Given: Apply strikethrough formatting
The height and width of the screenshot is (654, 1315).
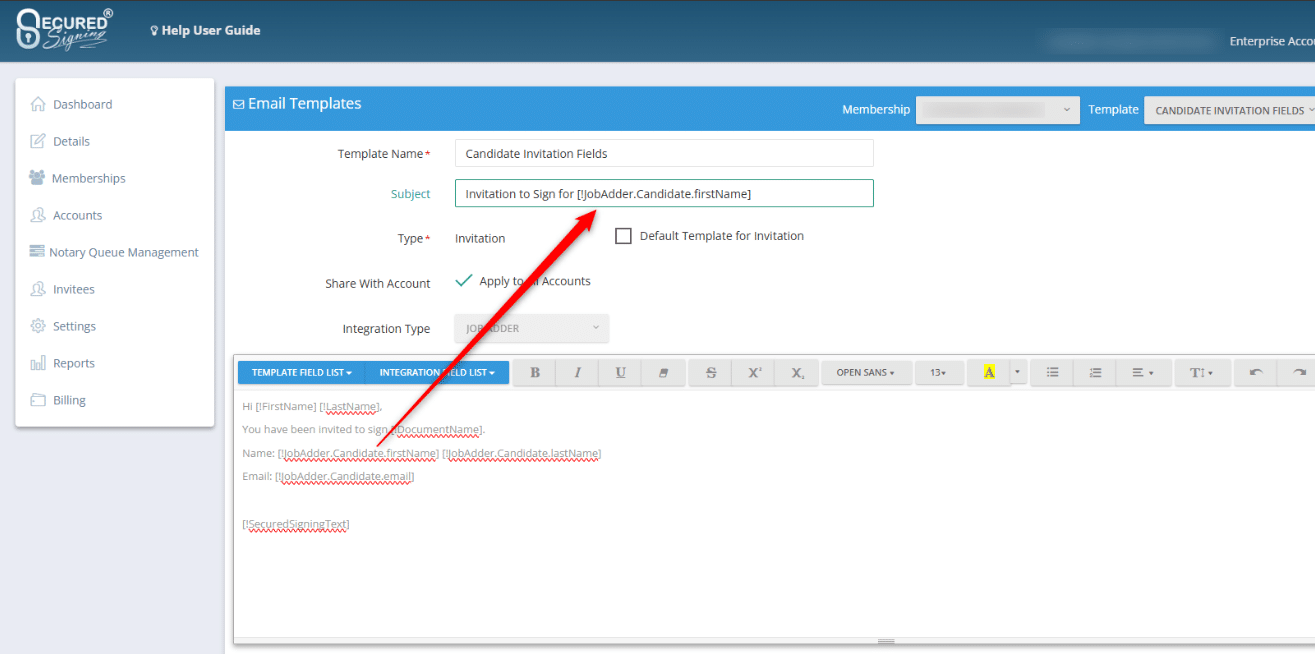Looking at the screenshot, I should coord(711,372).
